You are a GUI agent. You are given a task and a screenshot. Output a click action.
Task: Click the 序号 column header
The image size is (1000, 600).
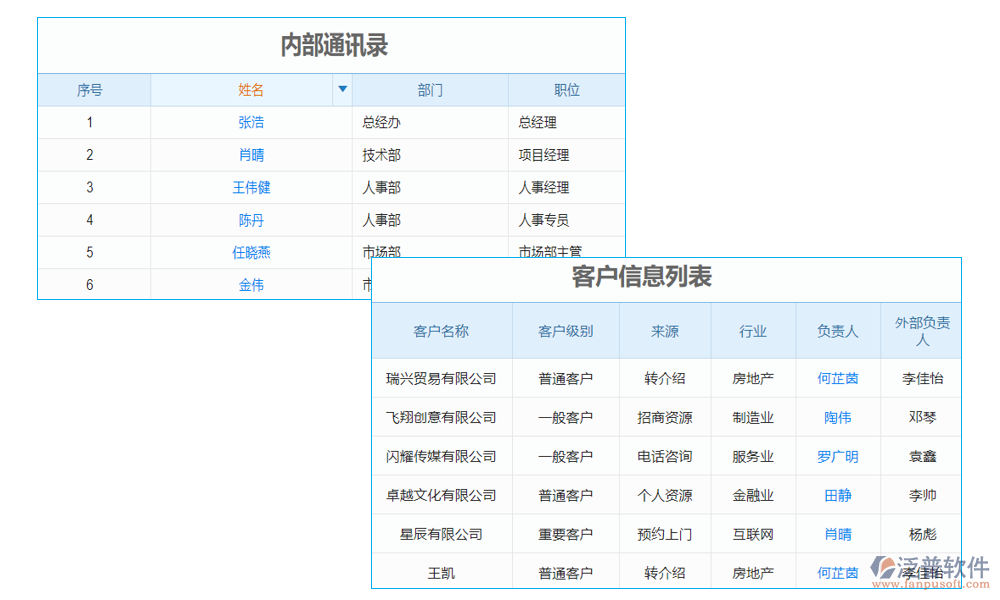coord(93,89)
